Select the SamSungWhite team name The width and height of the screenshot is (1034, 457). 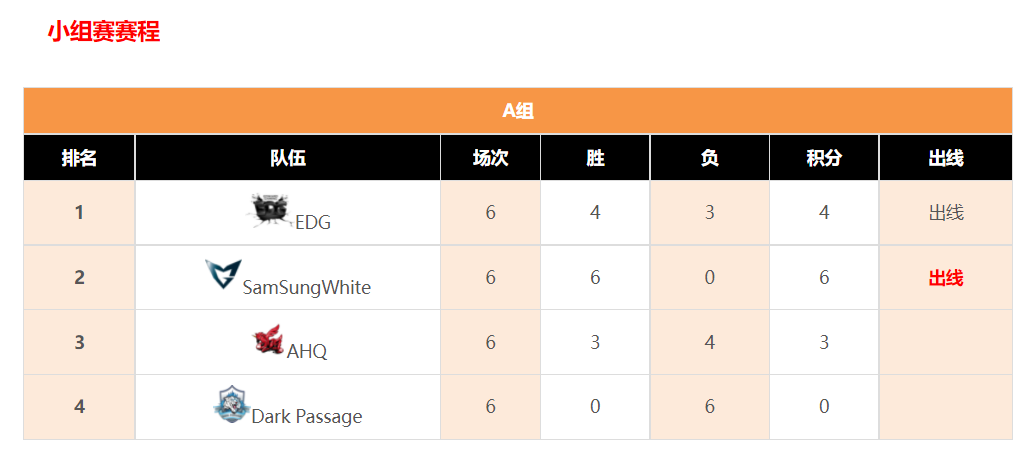click(307, 288)
